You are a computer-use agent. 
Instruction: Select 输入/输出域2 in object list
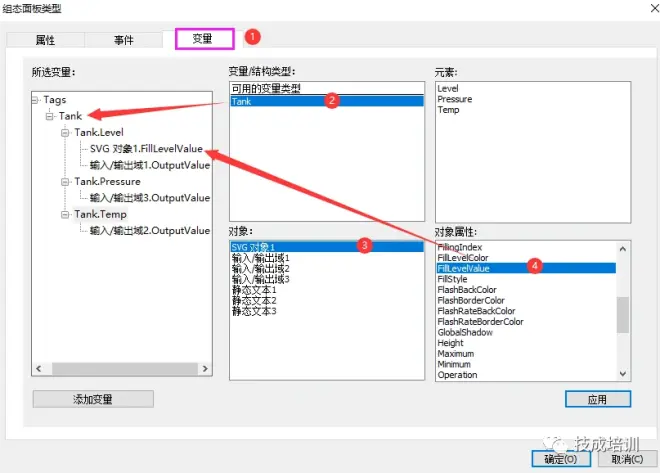261,268
